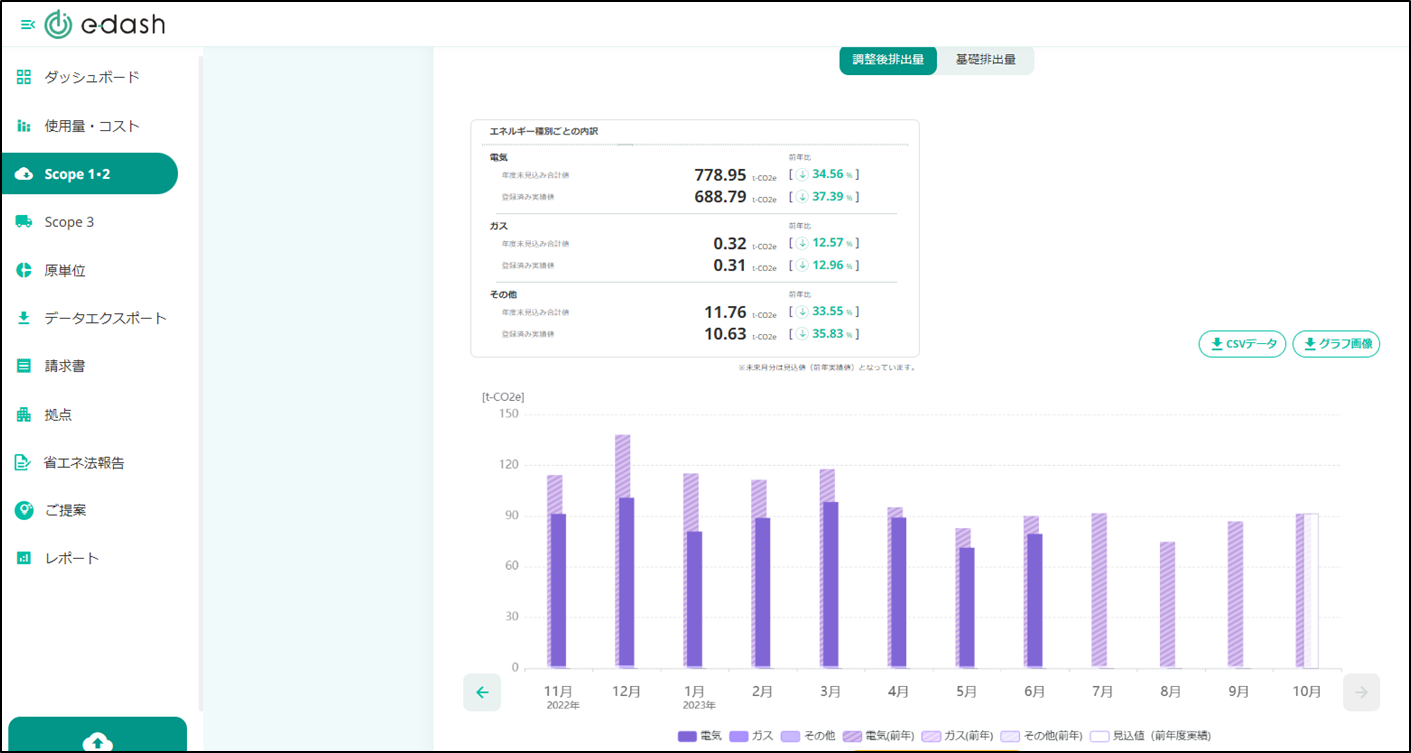The height and width of the screenshot is (753, 1411).
Task: Toggle the ガス legend series
Action: (750, 735)
